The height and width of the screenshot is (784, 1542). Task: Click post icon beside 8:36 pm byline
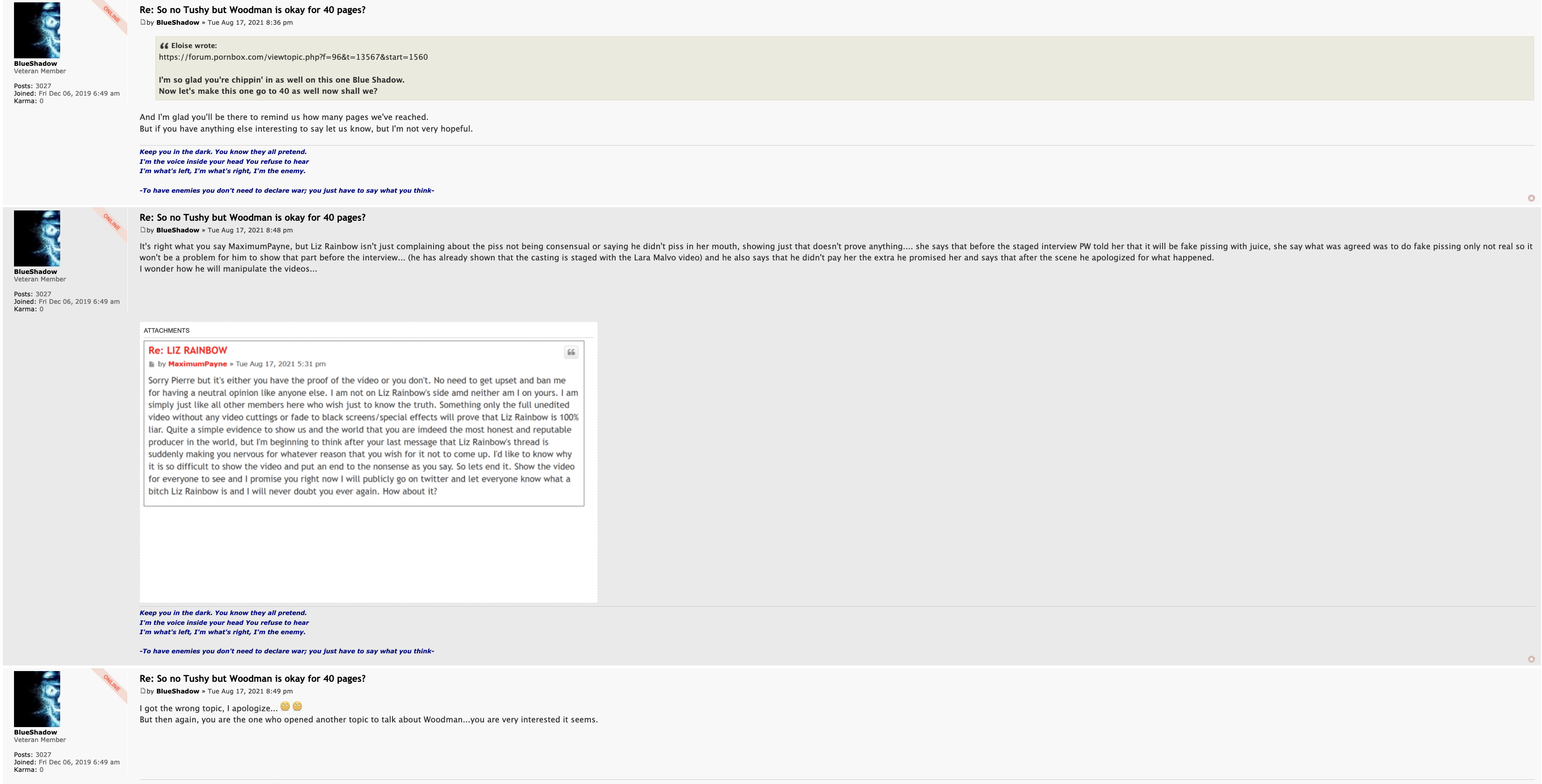[142, 22]
